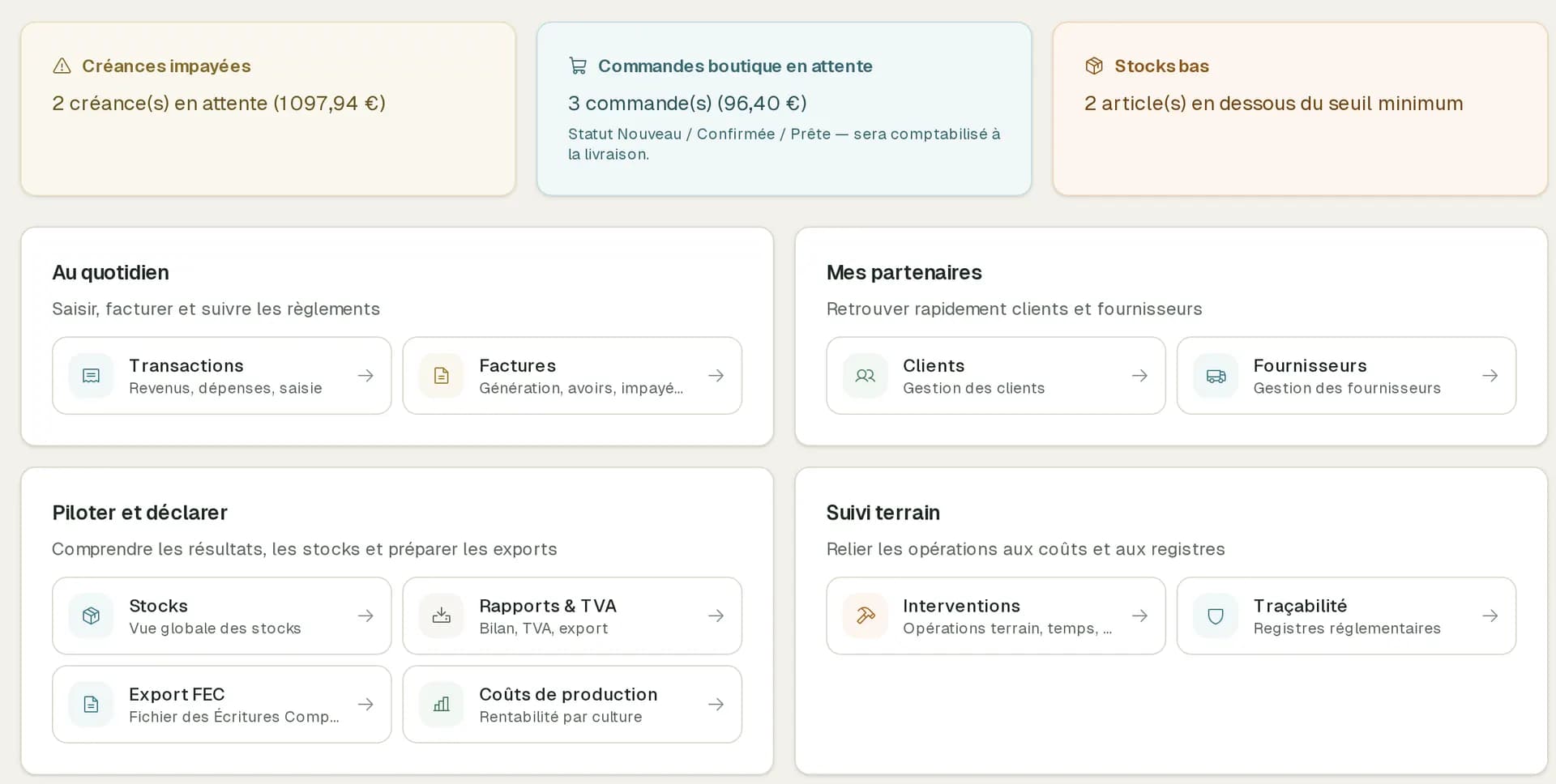Click 'Rentabilité par culture' description
This screenshot has width=1556, height=784.
pyautogui.click(x=560, y=717)
